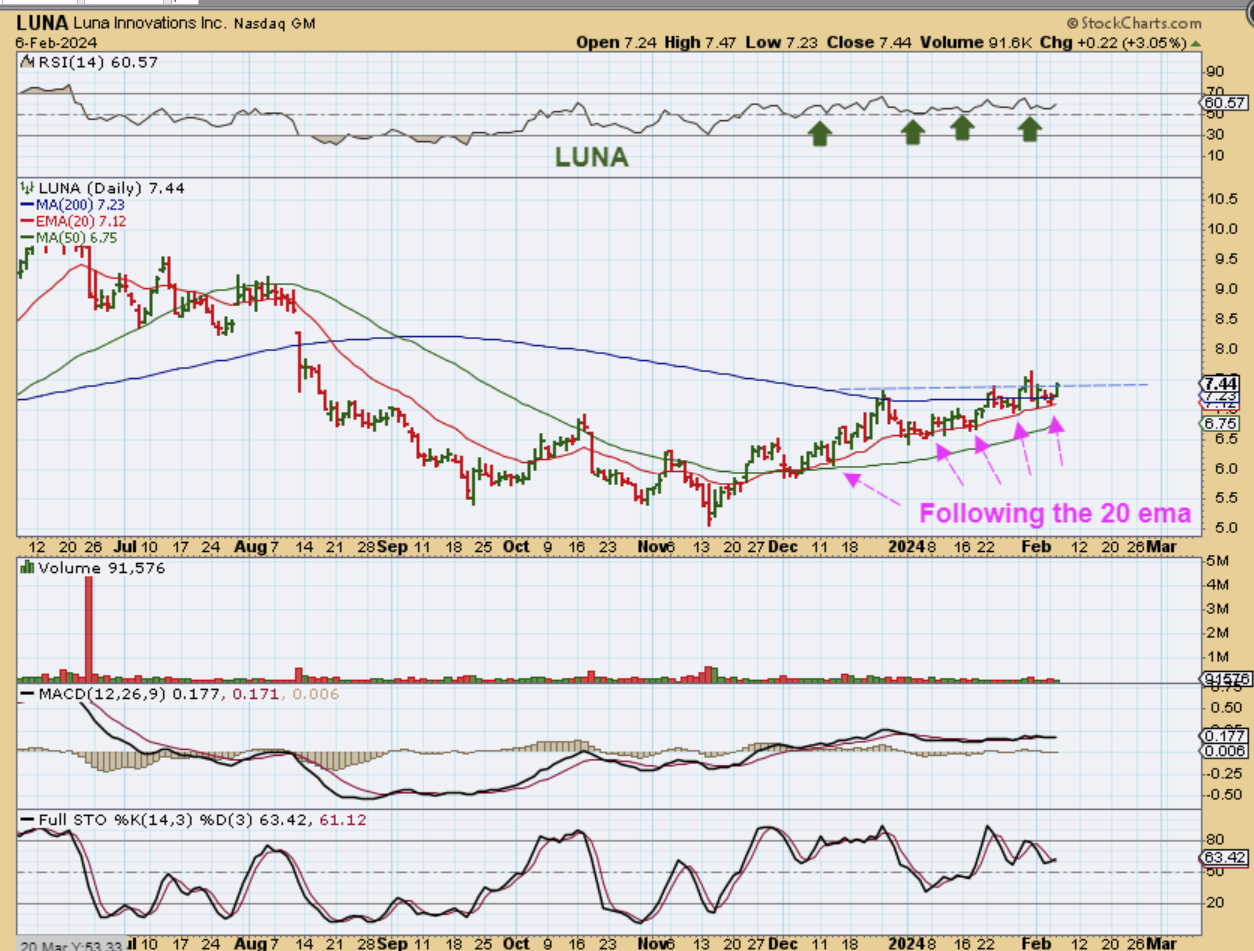Click the LUNA (Daily) 7.44 legend entry
Image resolution: width=1254 pixels, height=951 pixels.
click(x=102, y=188)
